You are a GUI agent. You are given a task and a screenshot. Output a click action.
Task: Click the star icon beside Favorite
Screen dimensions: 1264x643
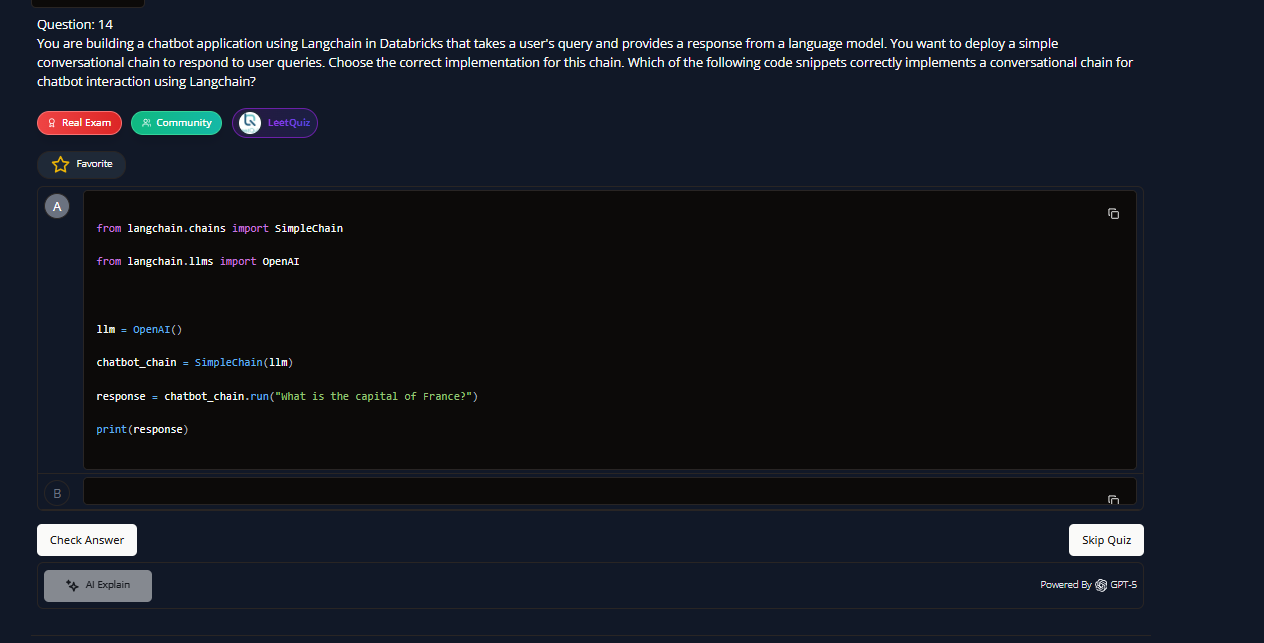60,164
